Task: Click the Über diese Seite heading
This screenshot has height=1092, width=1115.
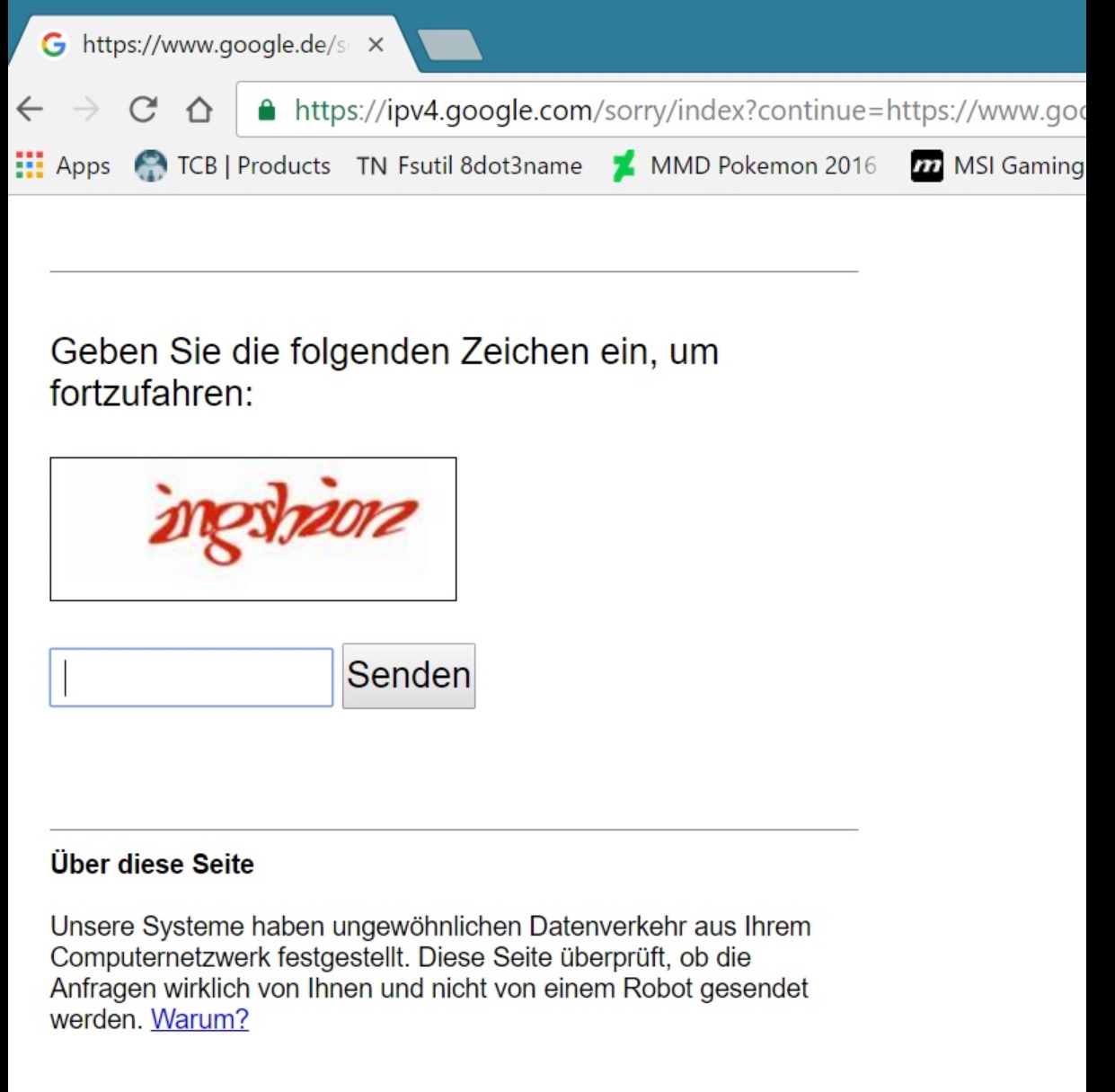Action: point(152,864)
